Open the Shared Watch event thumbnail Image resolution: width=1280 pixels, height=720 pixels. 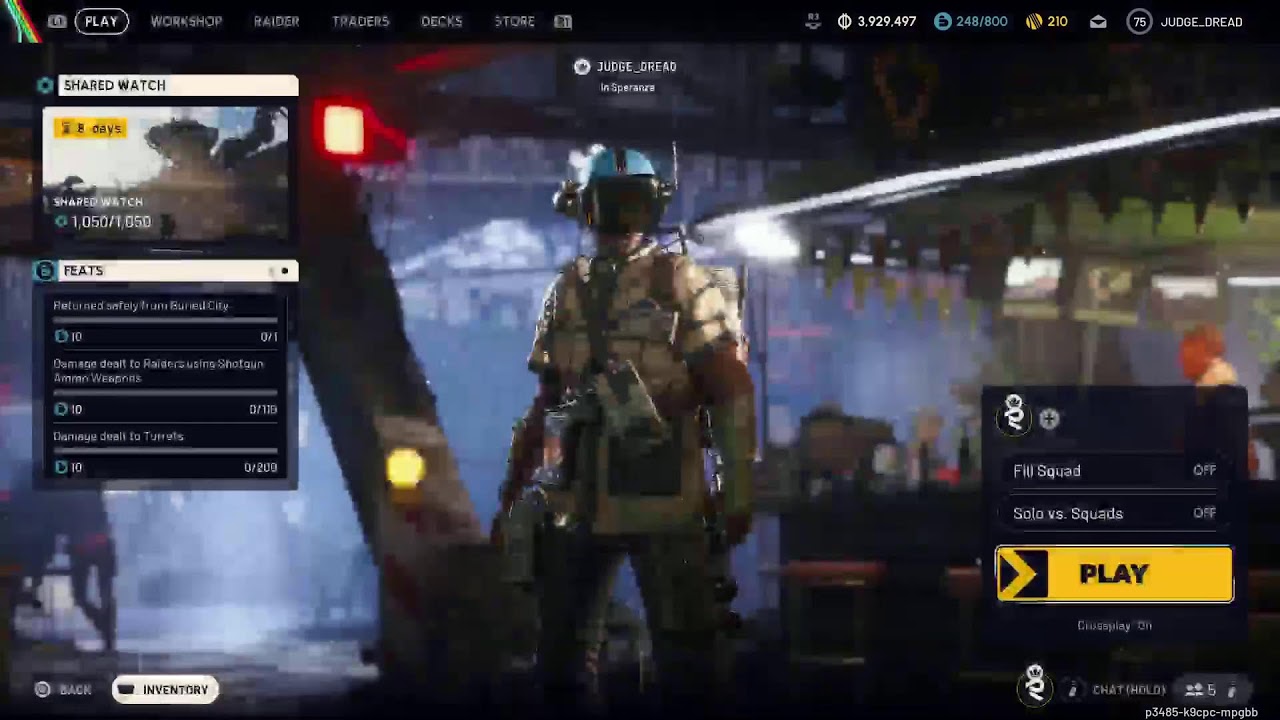click(165, 173)
